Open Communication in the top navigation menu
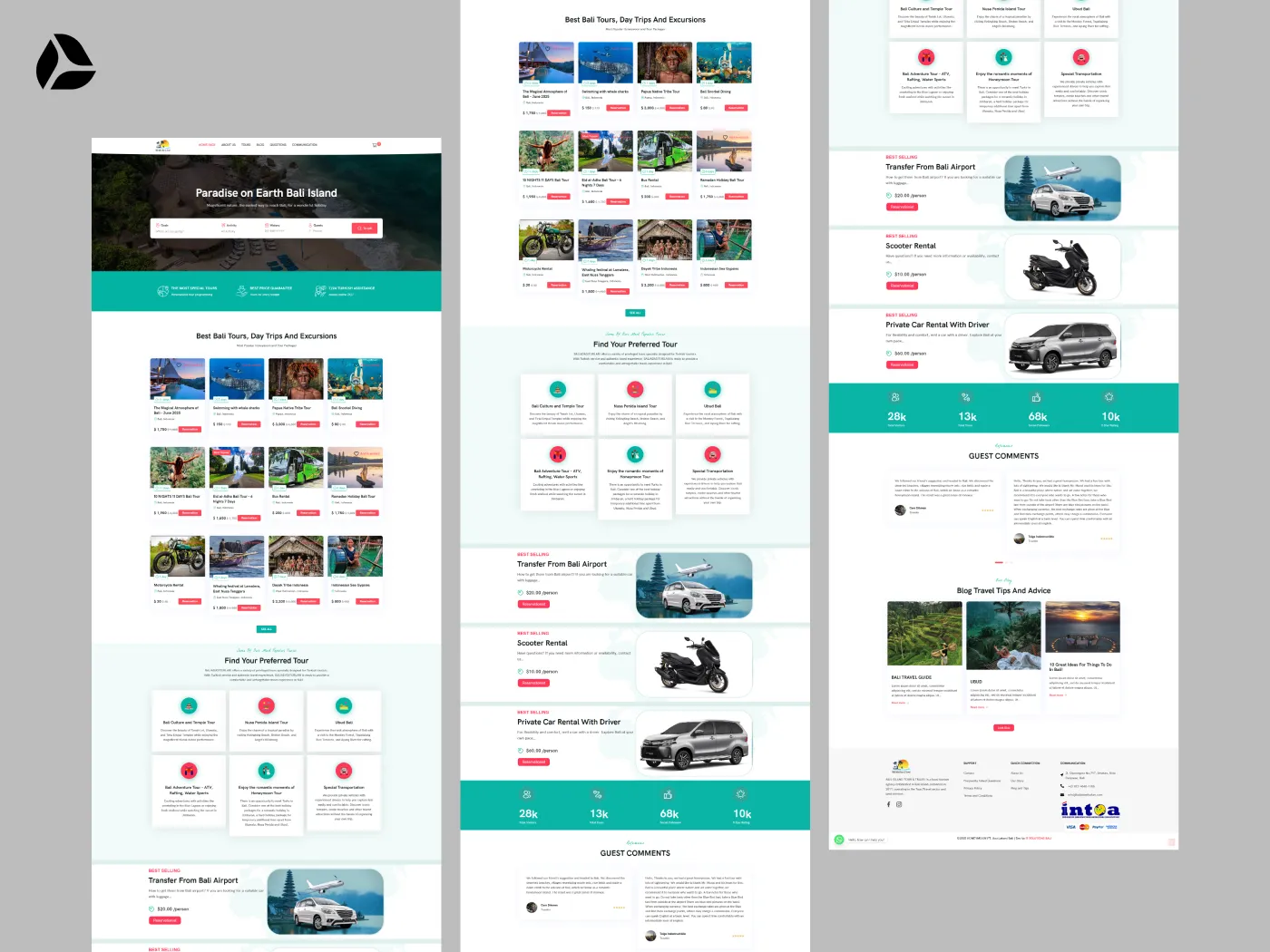Image resolution: width=1270 pixels, height=952 pixels. 305,145
